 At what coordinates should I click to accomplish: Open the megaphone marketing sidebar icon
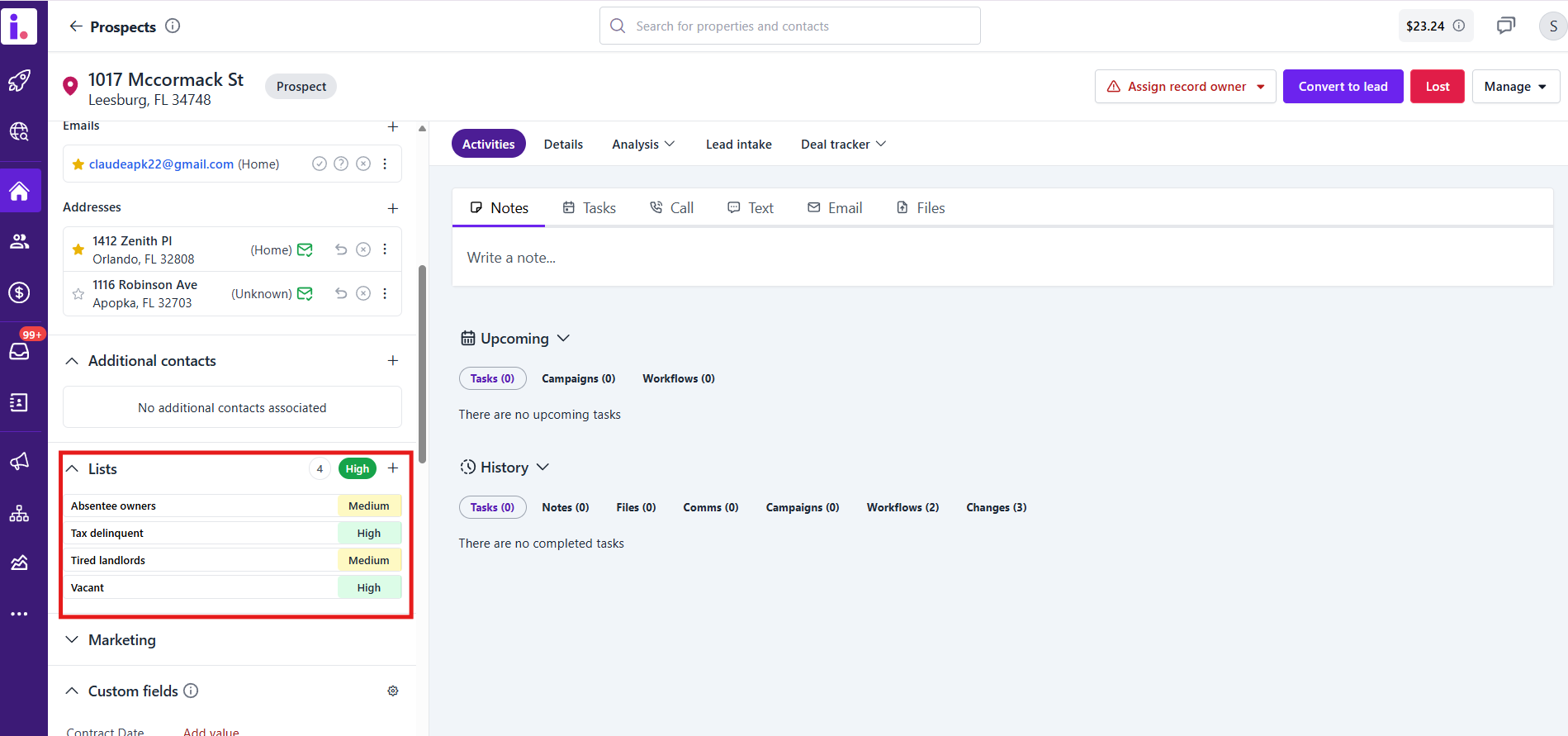click(19, 461)
